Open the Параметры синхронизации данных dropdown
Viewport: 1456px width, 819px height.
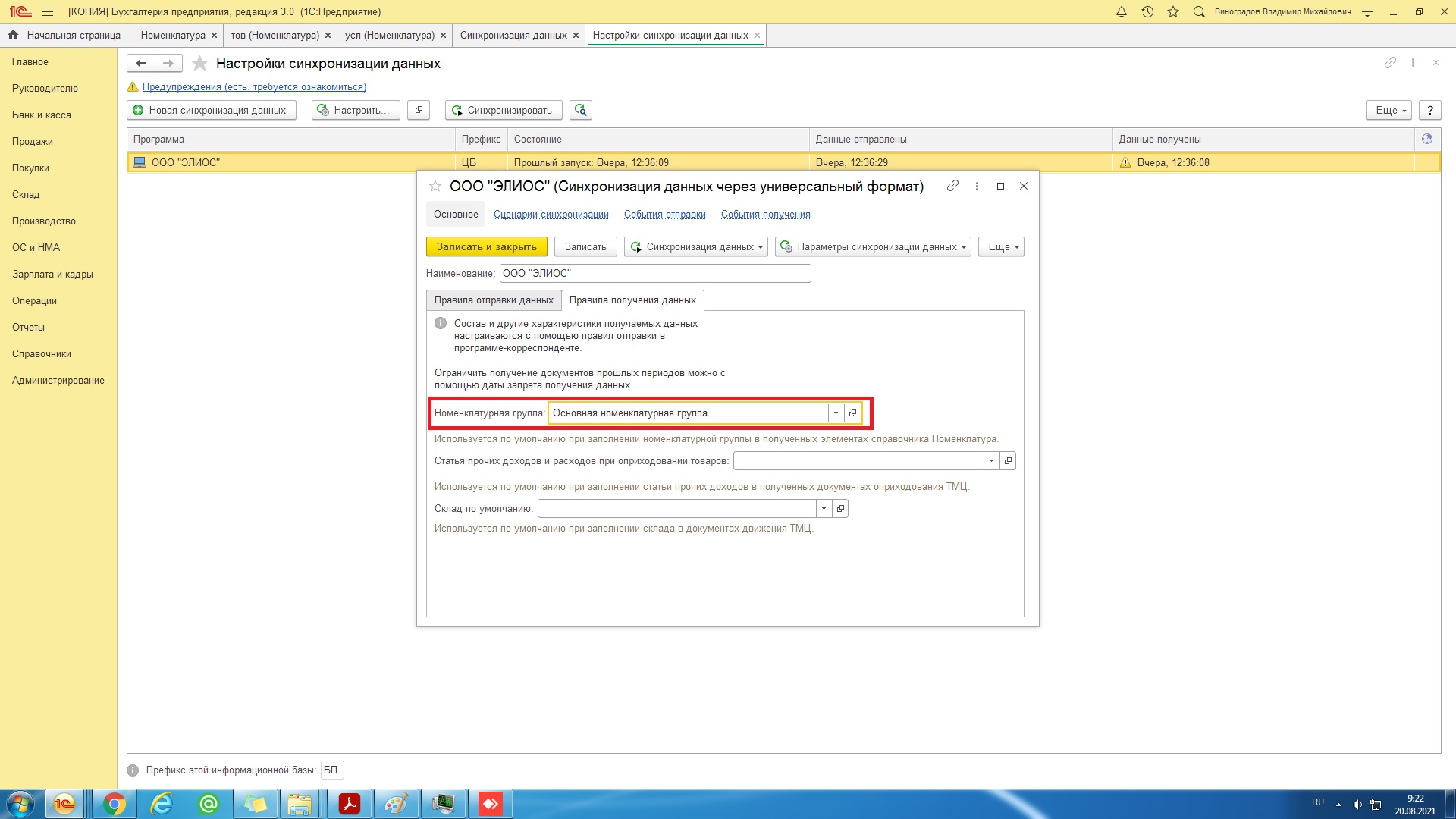pyautogui.click(x=873, y=246)
